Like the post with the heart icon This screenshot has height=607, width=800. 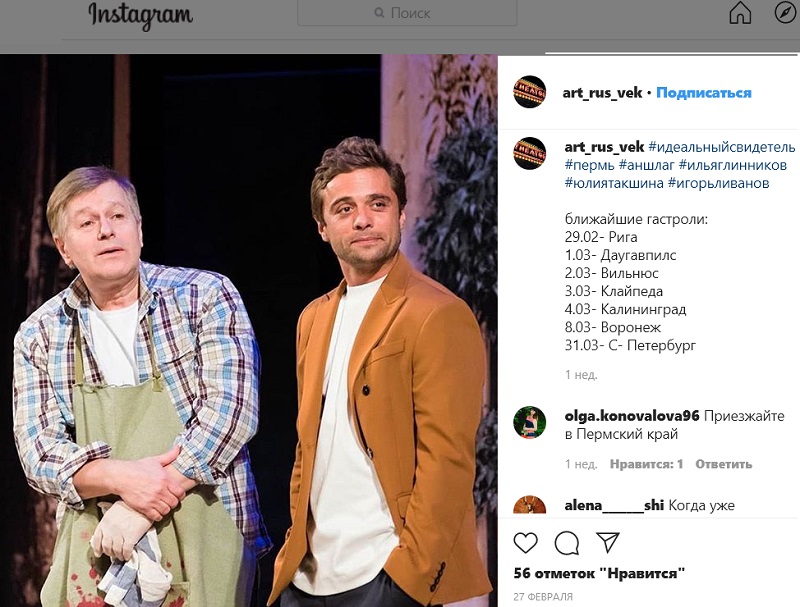(x=526, y=543)
